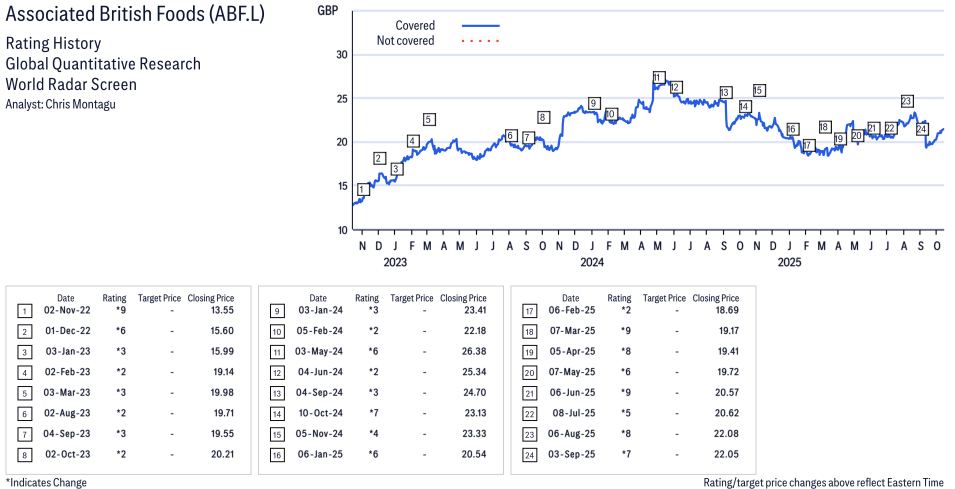The width and height of the screenshot is (955, 489).
Task: Click the blue Covered legend line
Action: pyautogui.click(x=481, y=25)
